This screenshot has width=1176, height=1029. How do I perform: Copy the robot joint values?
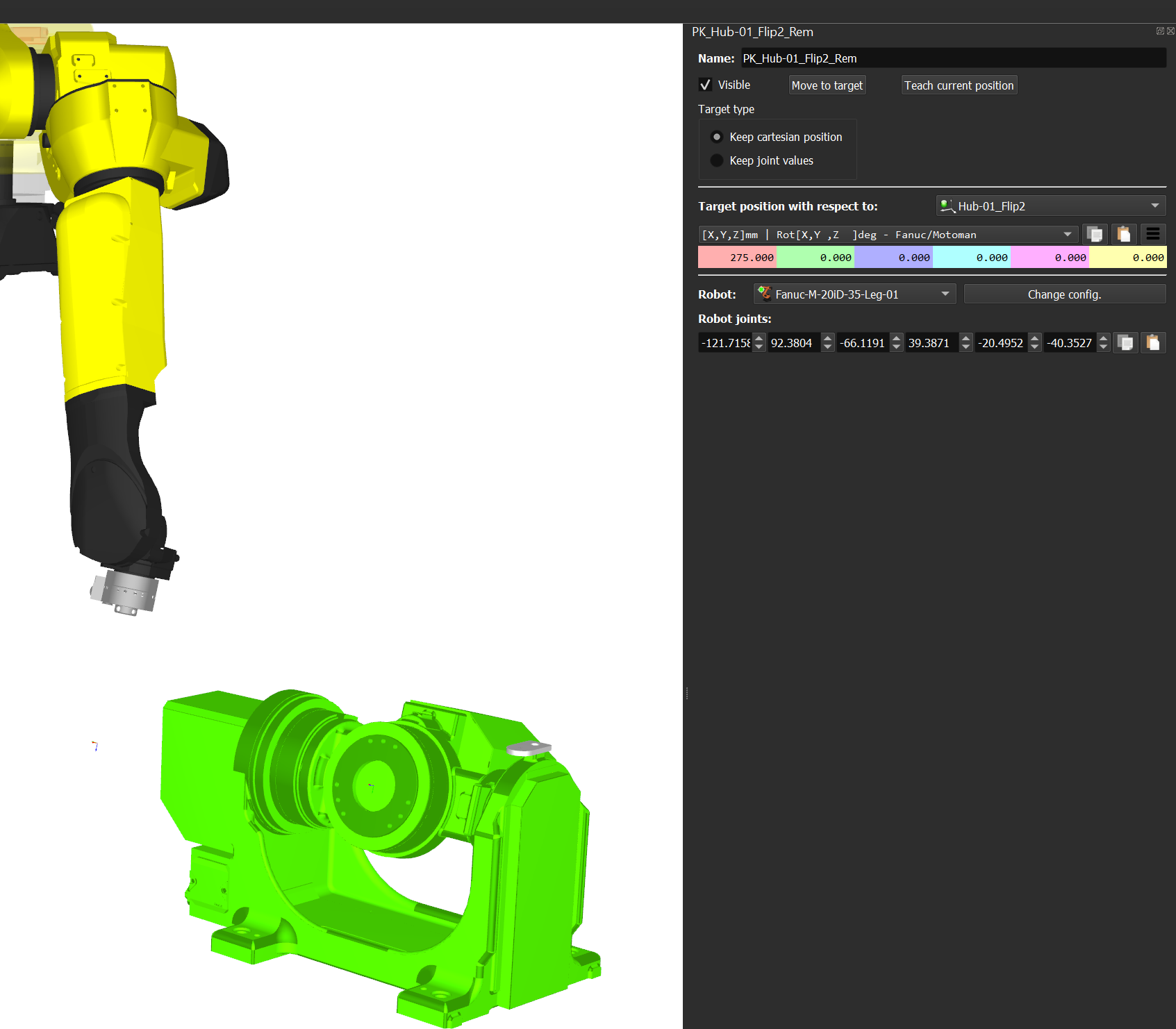[1125, 343]
